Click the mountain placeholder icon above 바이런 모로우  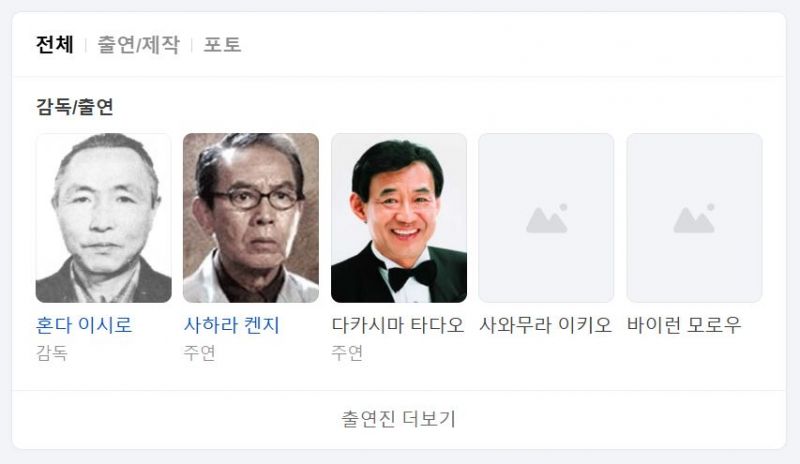694,218
